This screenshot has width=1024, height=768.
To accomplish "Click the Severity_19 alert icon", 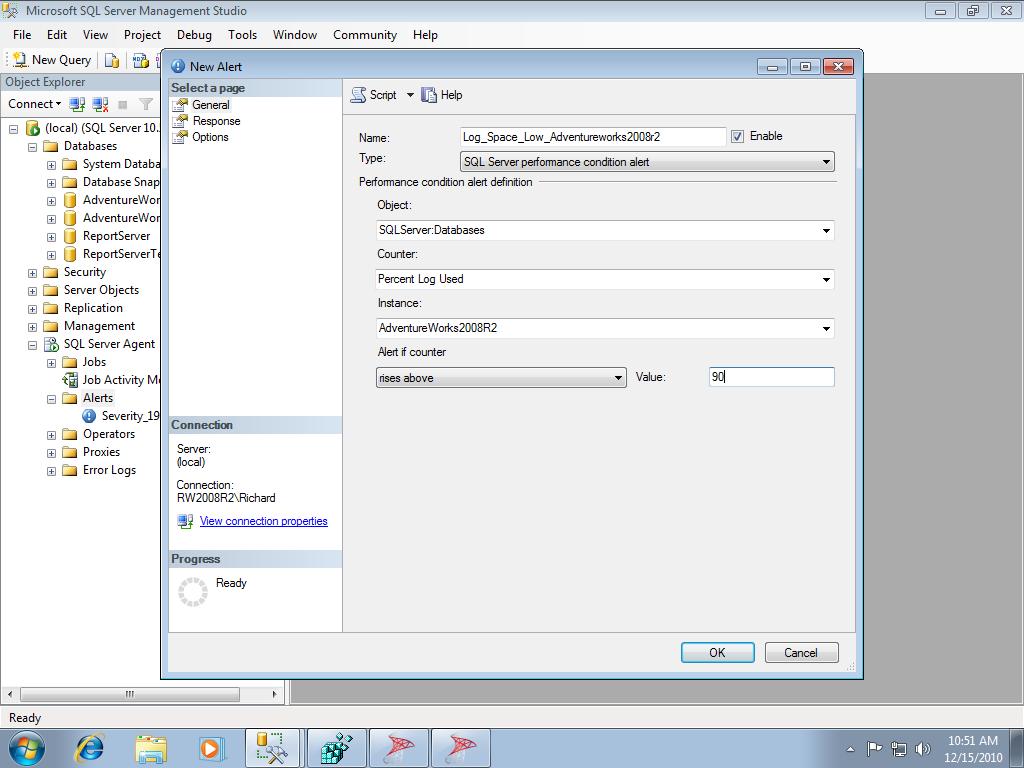I will point(89,416).
